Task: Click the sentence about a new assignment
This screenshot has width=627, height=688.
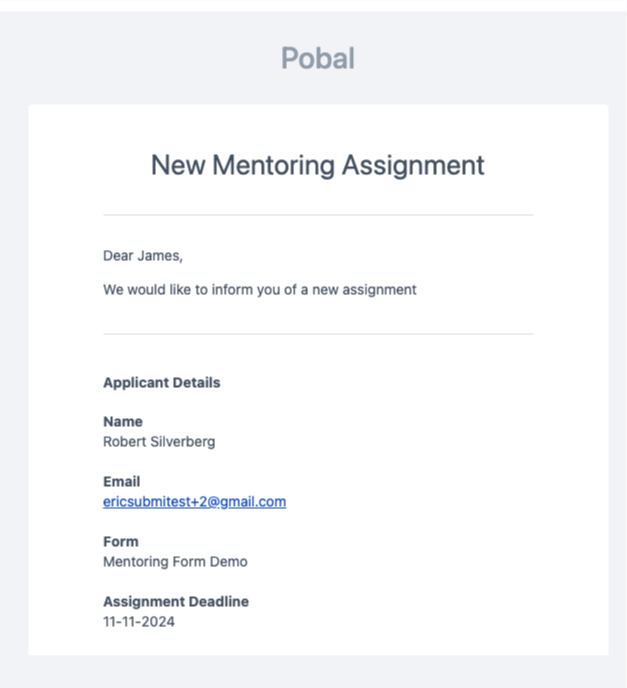Action: tap(260, 290)
